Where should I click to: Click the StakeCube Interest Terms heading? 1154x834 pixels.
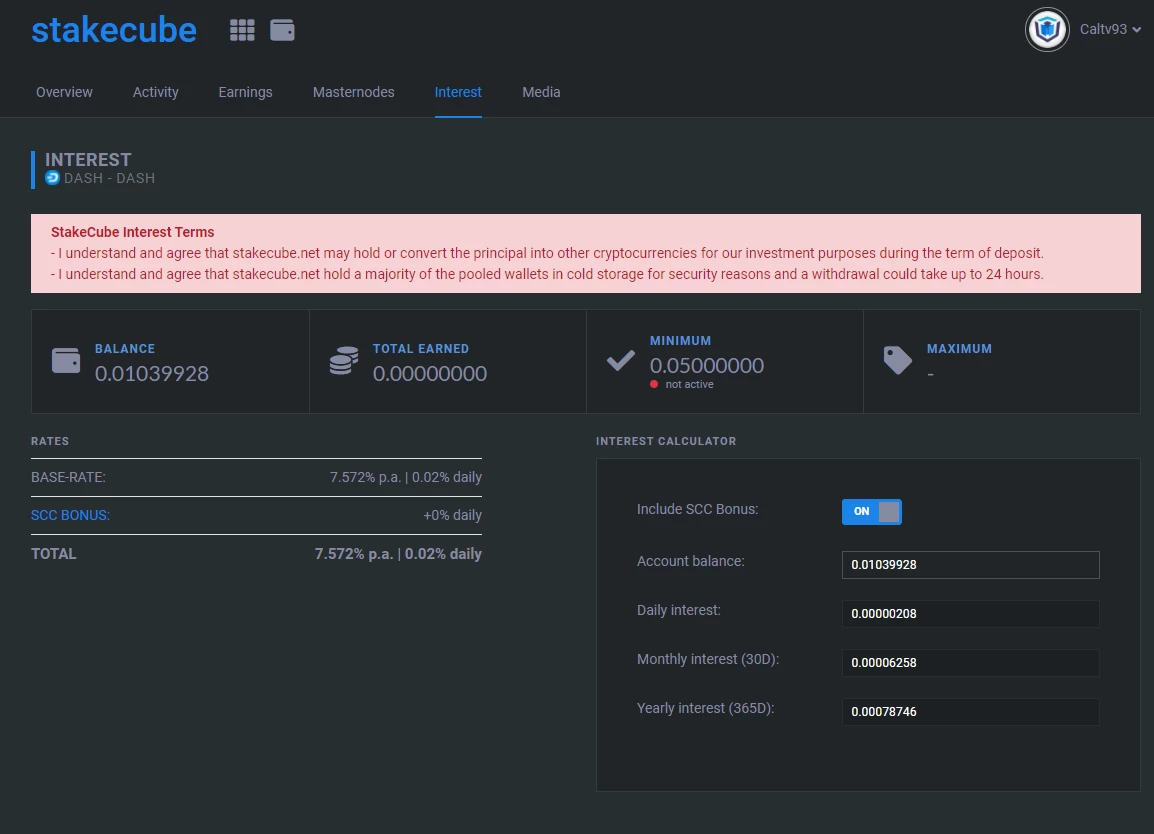click(132, 232)
